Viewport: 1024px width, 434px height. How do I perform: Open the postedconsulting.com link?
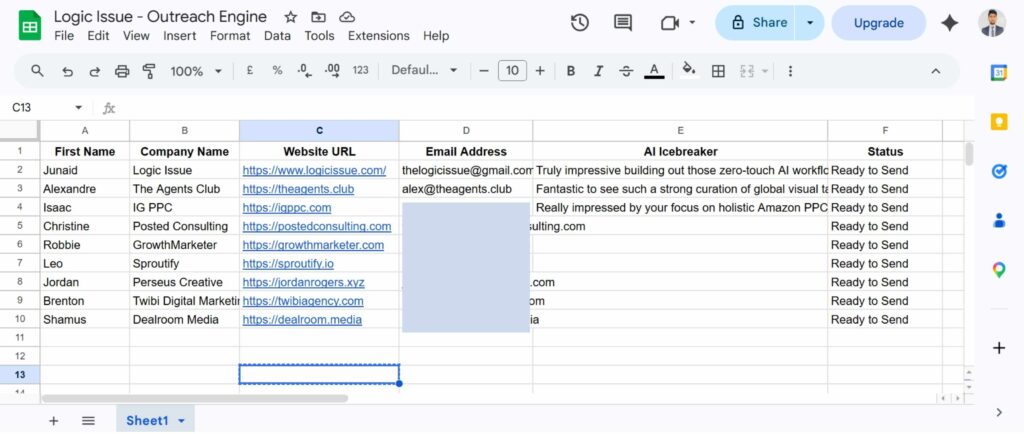(x=317, y=226)
